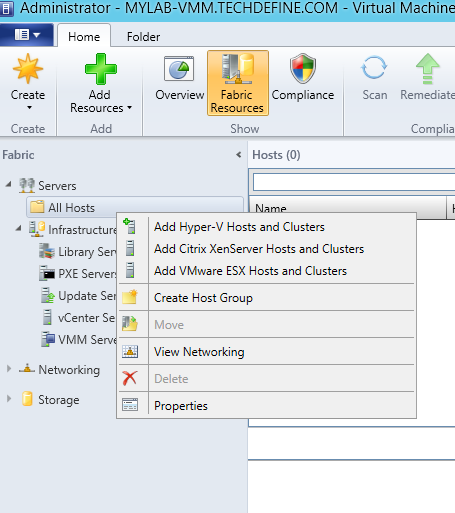The image size is (455, 513).
Task: Select PXE Servers icon
Action: pyautogui.click(x=47, y=273)
